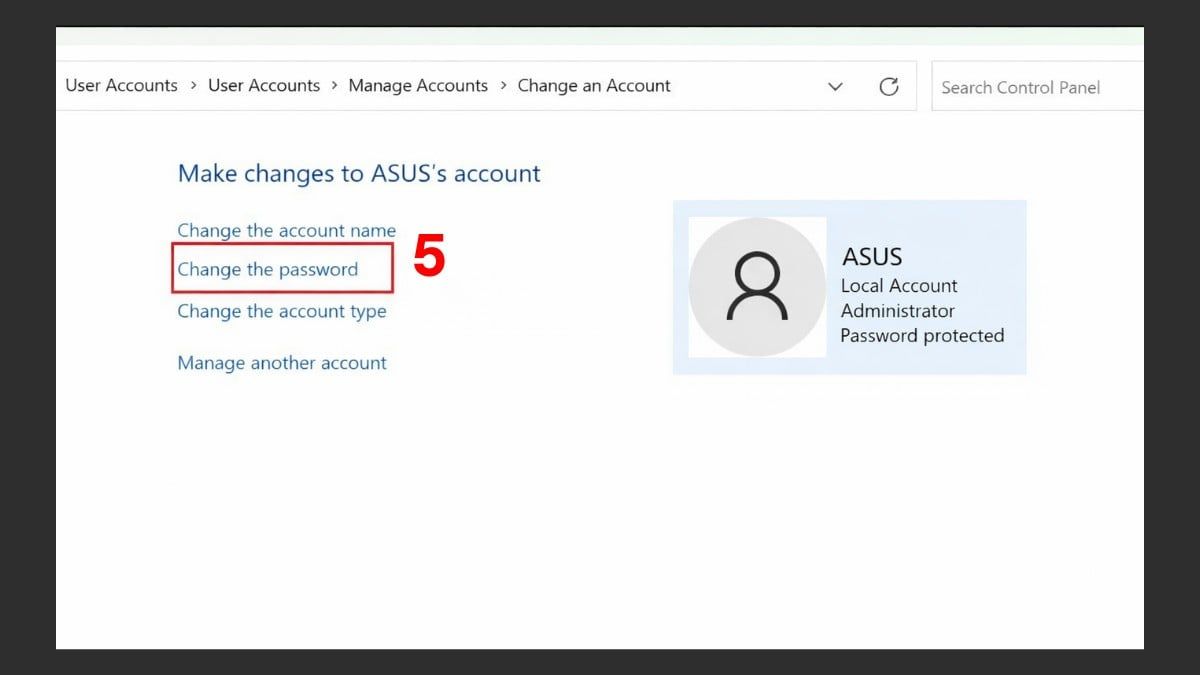Viewport: 1200px width, 675px height.
Task: Navigate to Manage Accounts via the breadcrumb
Action: 418,86
